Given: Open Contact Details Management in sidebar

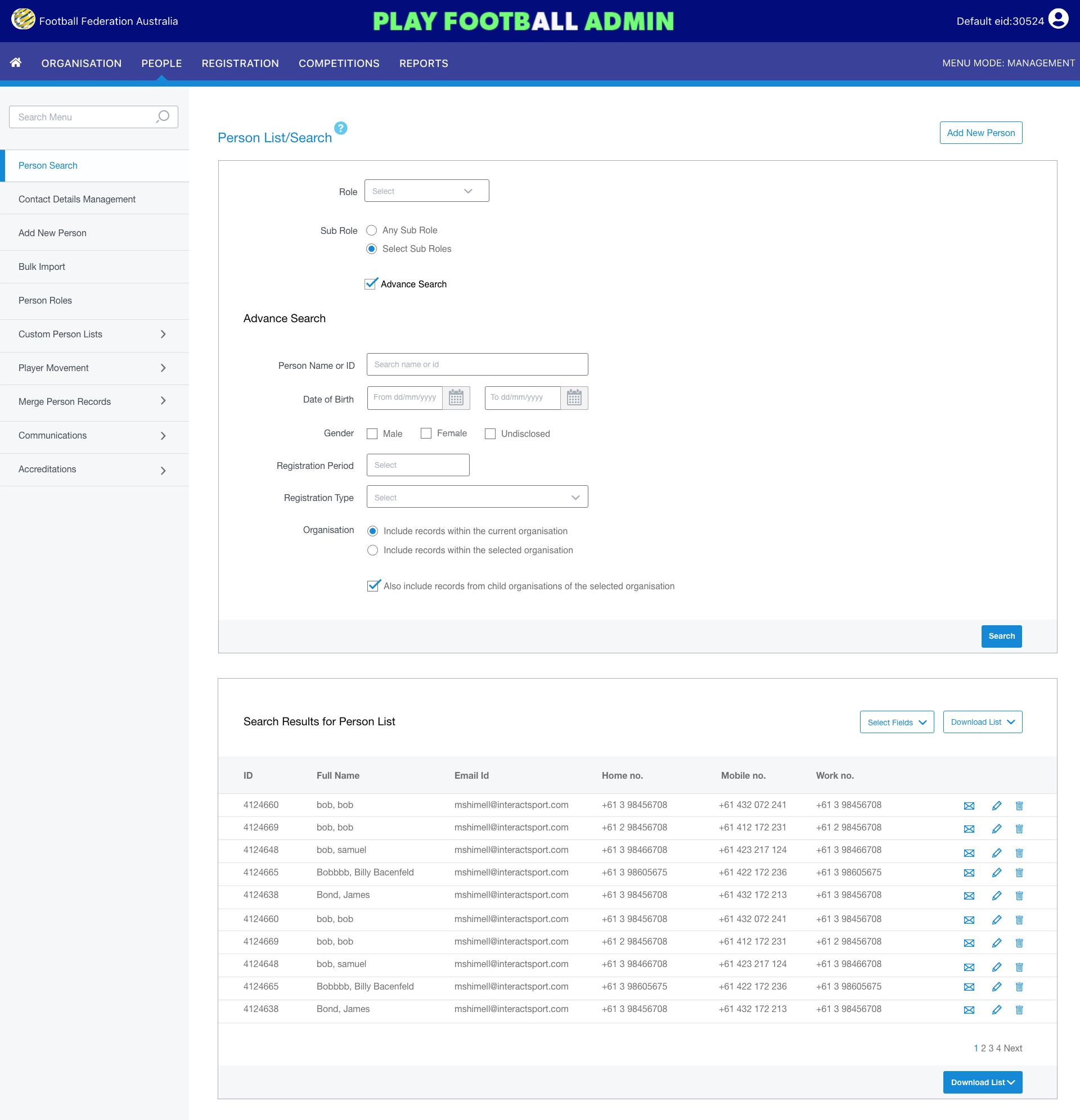Looking at the screenshot, I should coord(77,199).
